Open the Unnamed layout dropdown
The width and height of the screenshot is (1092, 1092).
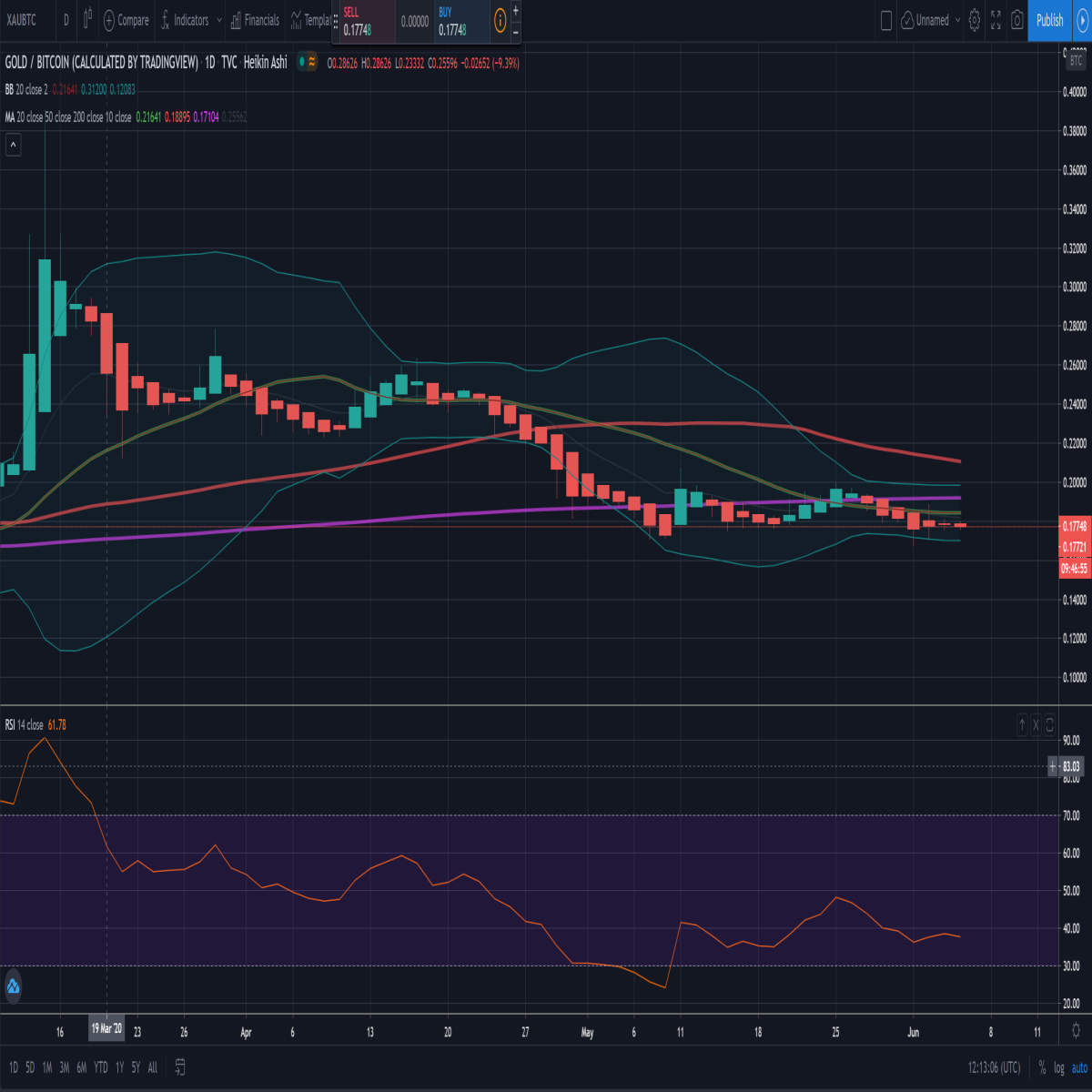coord(931,20)
